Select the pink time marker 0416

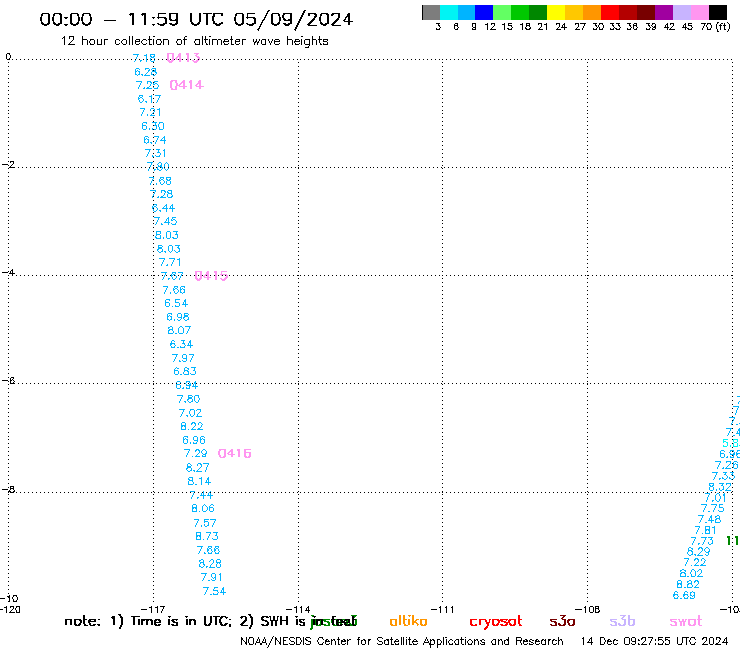[x=235, y=454]
